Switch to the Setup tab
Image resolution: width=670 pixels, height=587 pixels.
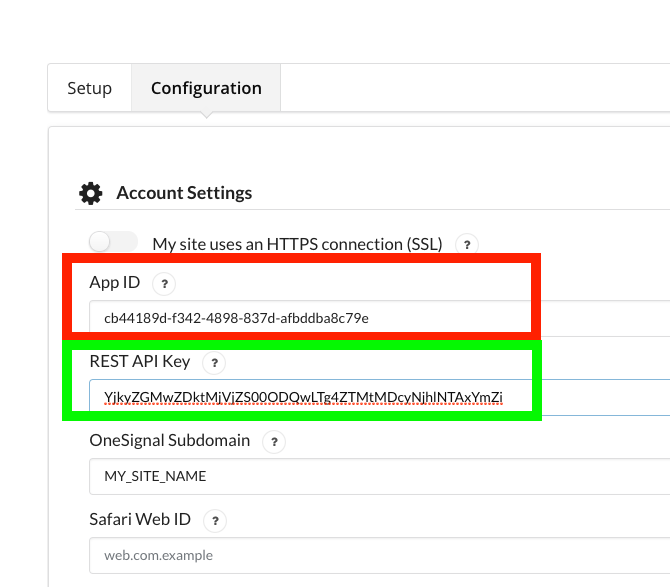pos(89,88)
